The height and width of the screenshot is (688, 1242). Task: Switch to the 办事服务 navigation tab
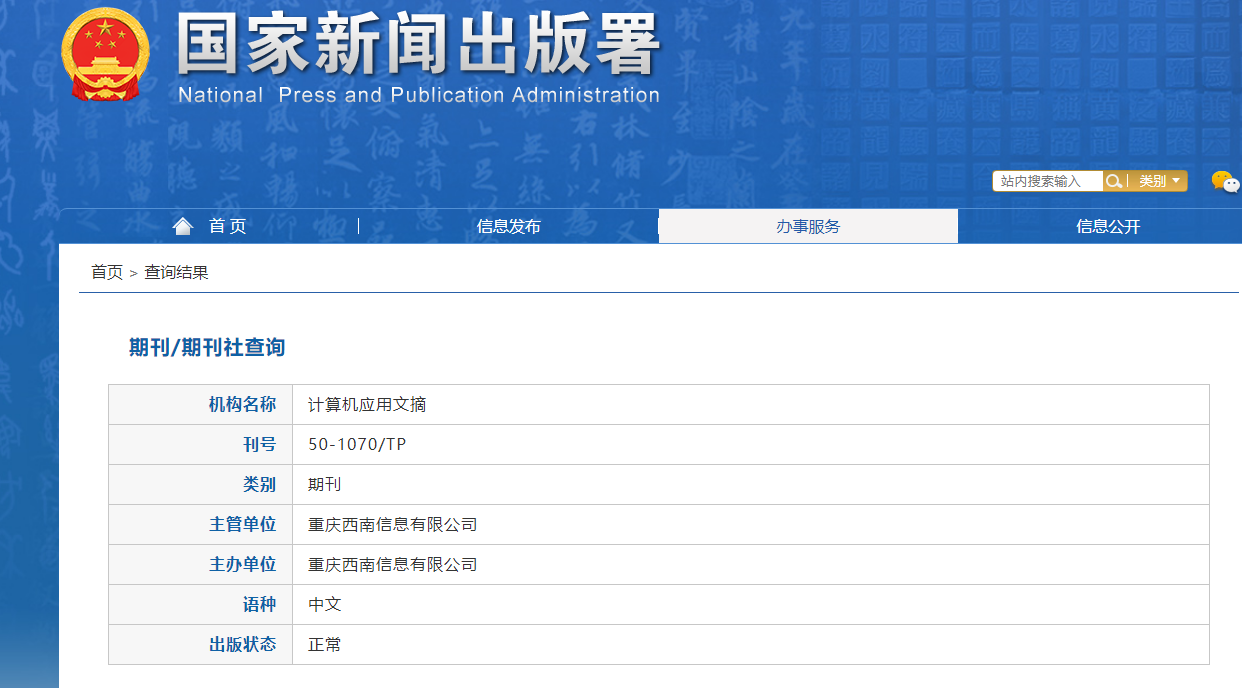pos(808,226)
